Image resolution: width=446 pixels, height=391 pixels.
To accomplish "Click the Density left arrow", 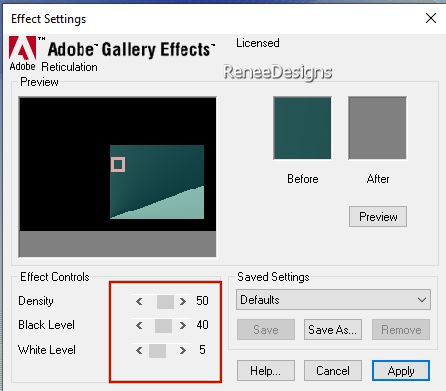I will coord(139,302).
